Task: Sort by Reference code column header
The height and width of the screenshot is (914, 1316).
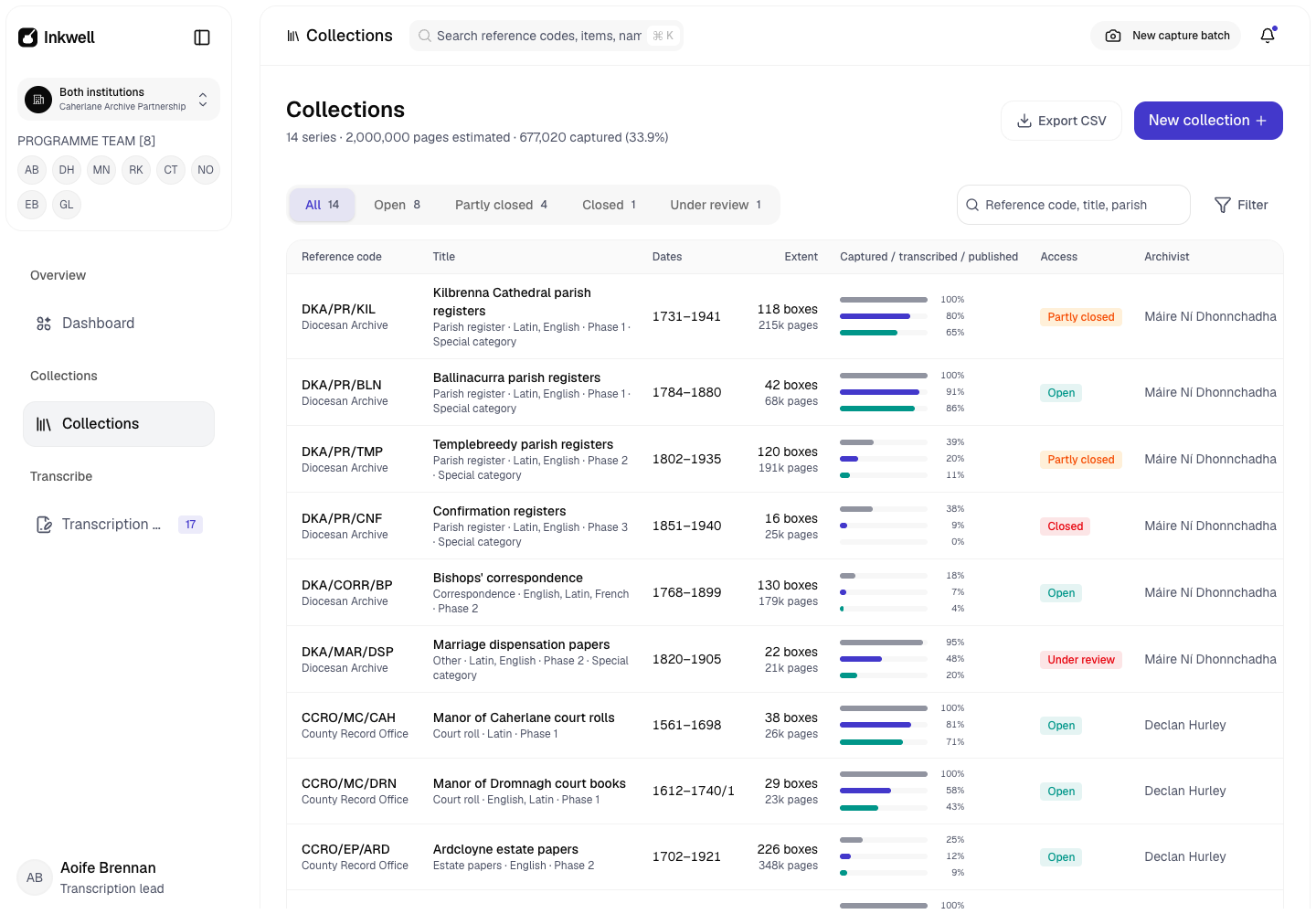Action: pyautogui.click(x=342, y=257)
